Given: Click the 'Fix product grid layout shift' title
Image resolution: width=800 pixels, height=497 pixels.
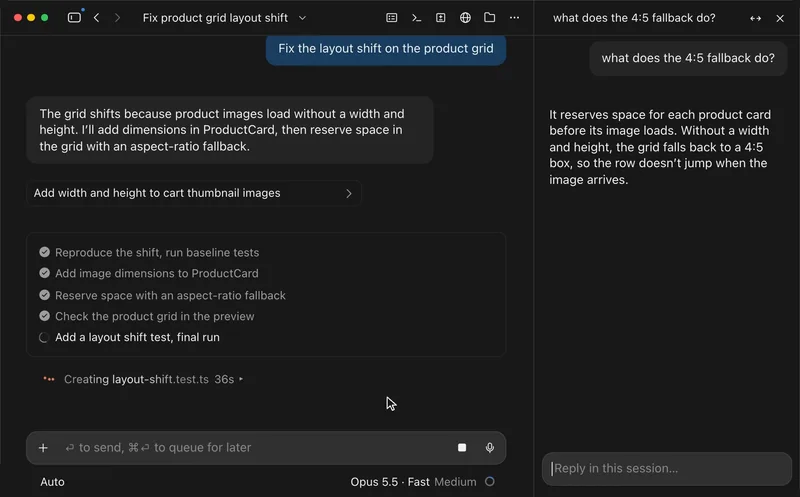Looking at the screenshot, I should coord(215,18).
